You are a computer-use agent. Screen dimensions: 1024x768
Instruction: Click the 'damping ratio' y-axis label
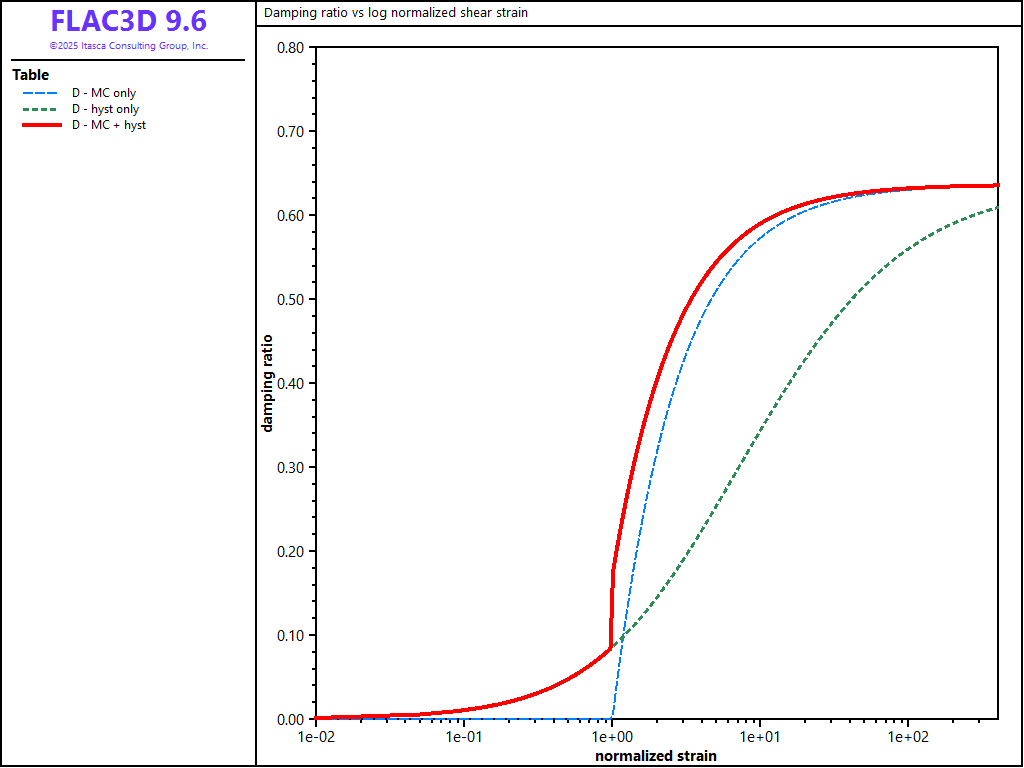[268, 383]
